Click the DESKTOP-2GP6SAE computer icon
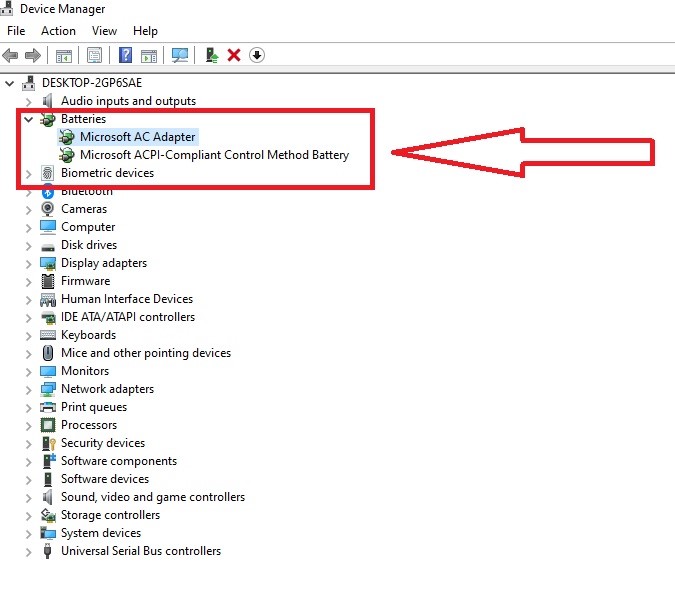Image resolution: width=675 pixels, height=590 pixels. click(x=29, y=83)
